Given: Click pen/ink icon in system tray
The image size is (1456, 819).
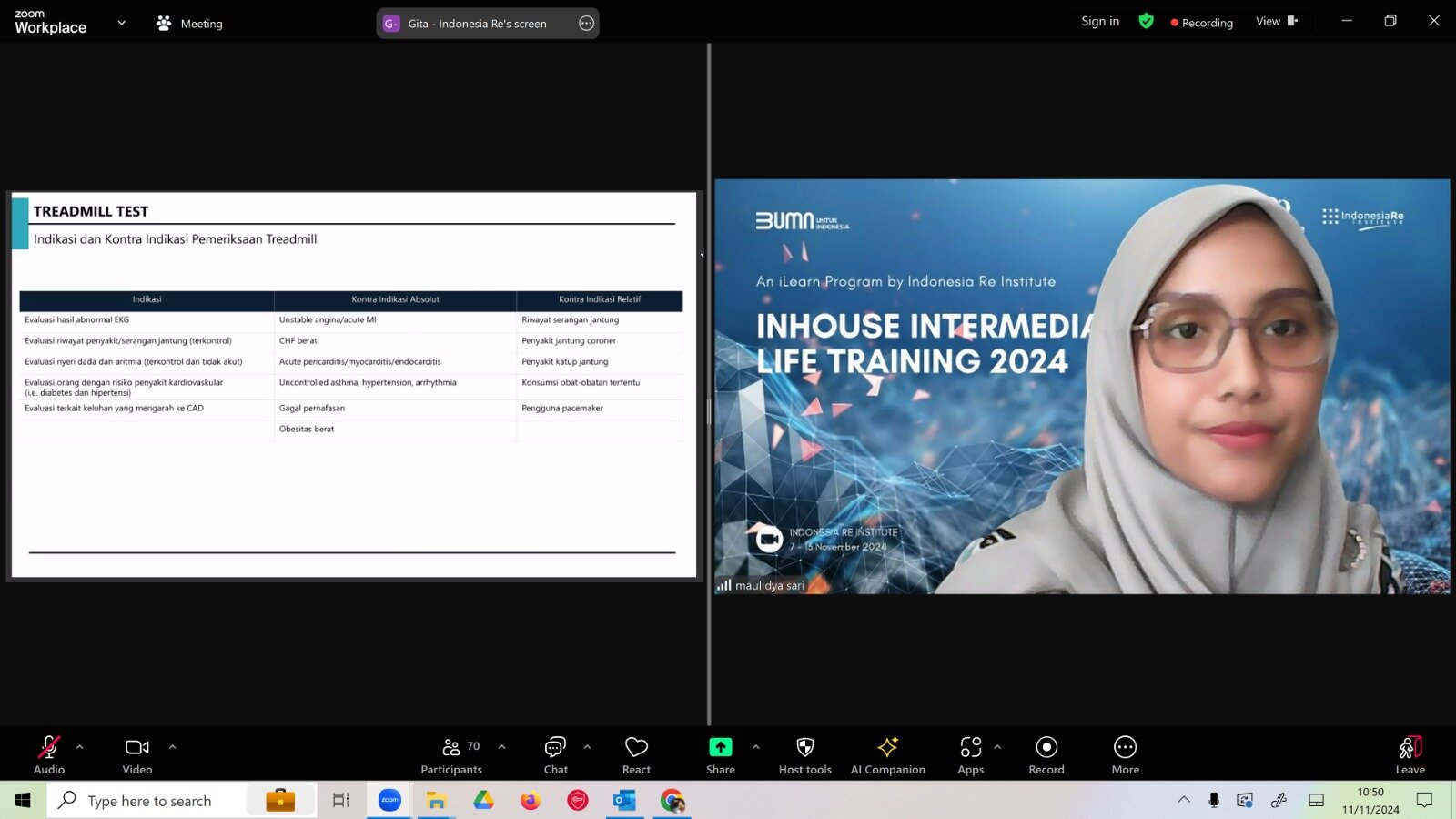Looking at the screenshot, I should (1279, 800).
